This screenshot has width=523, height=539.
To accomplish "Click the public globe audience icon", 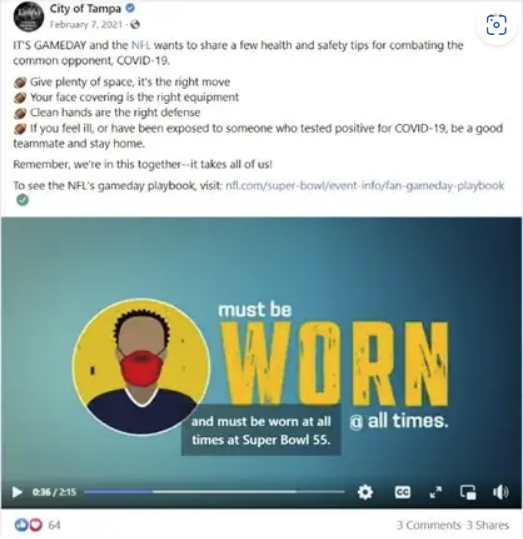I will (135, 24).
